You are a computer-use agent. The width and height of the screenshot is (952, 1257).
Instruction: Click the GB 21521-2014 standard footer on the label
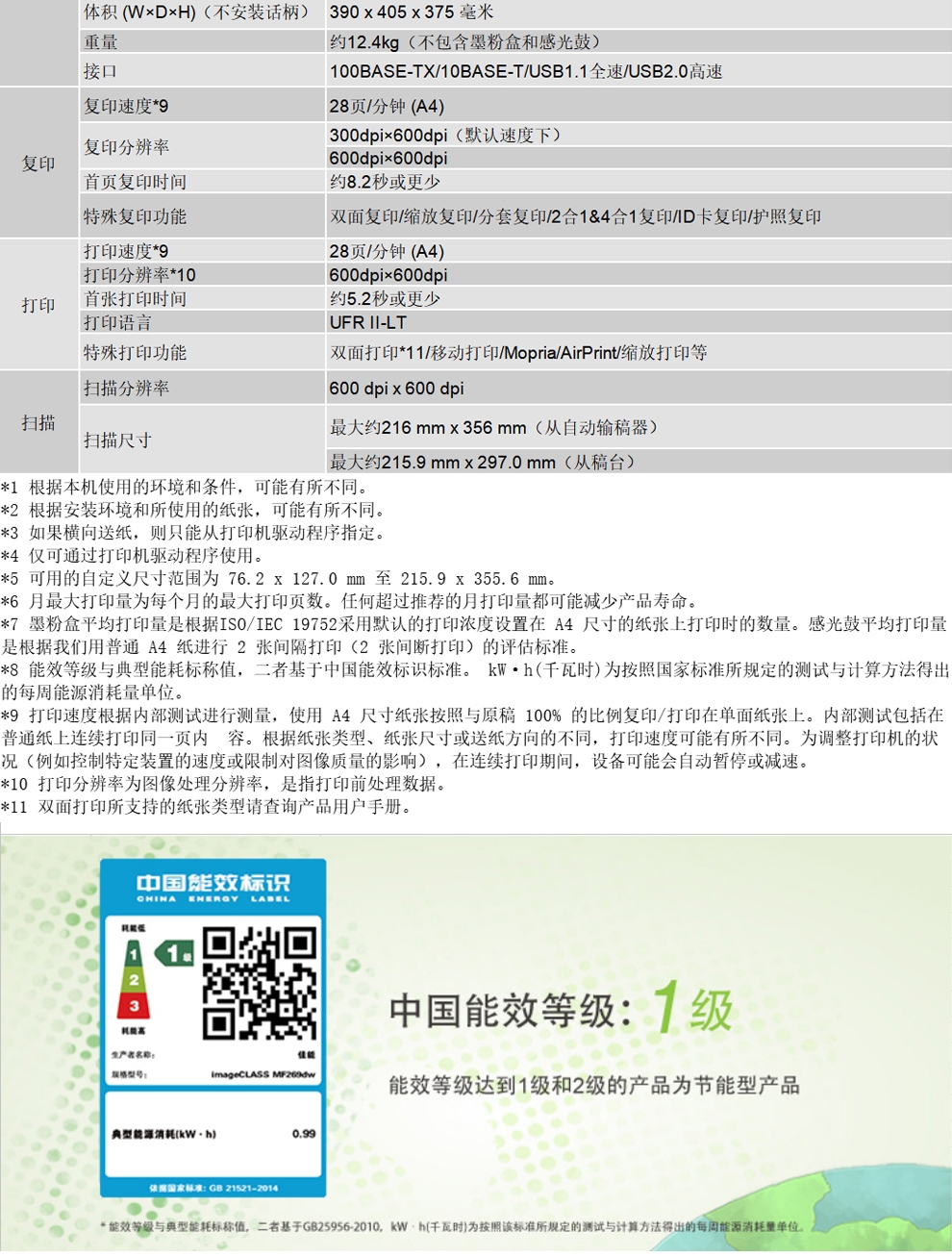tap(213, 1188)
